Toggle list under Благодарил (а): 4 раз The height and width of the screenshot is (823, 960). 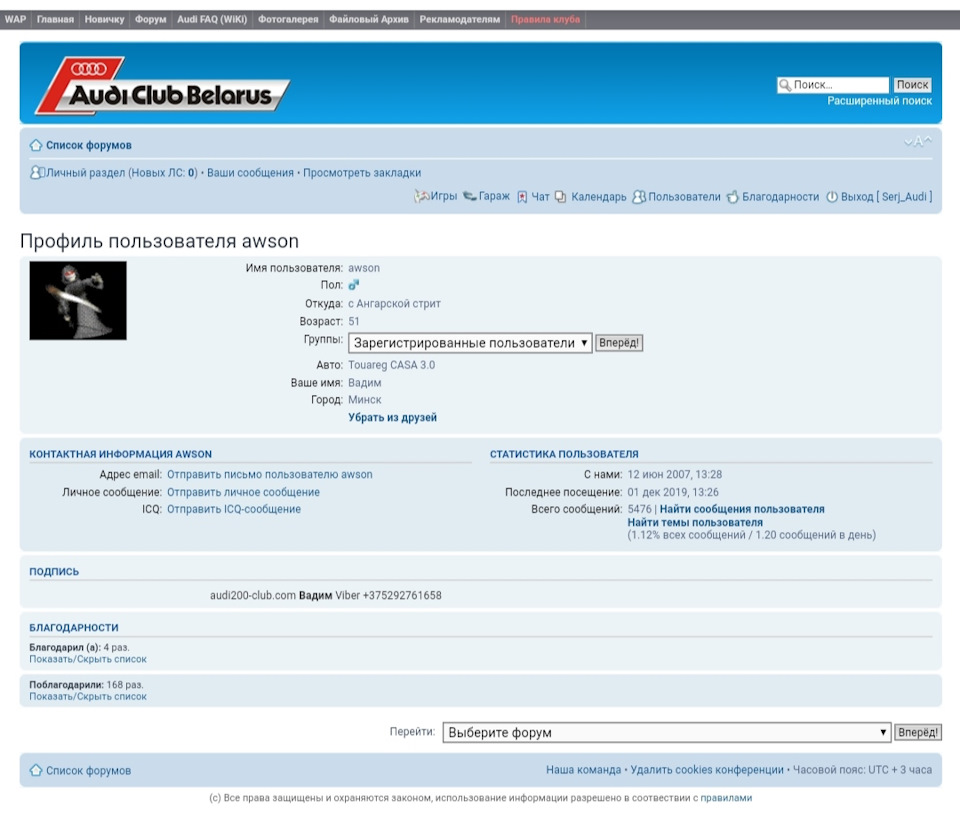[x=88, y=659]
